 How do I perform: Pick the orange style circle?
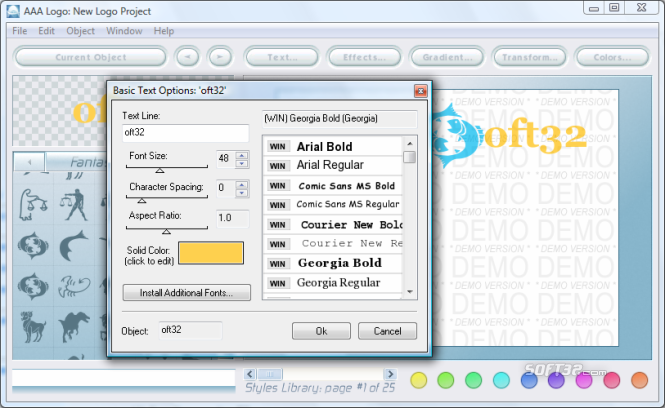tap(640, 380)
